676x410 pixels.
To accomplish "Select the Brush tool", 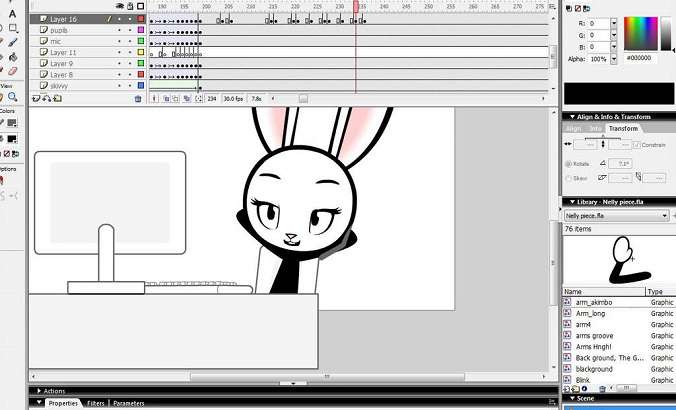I will point(13,42).
